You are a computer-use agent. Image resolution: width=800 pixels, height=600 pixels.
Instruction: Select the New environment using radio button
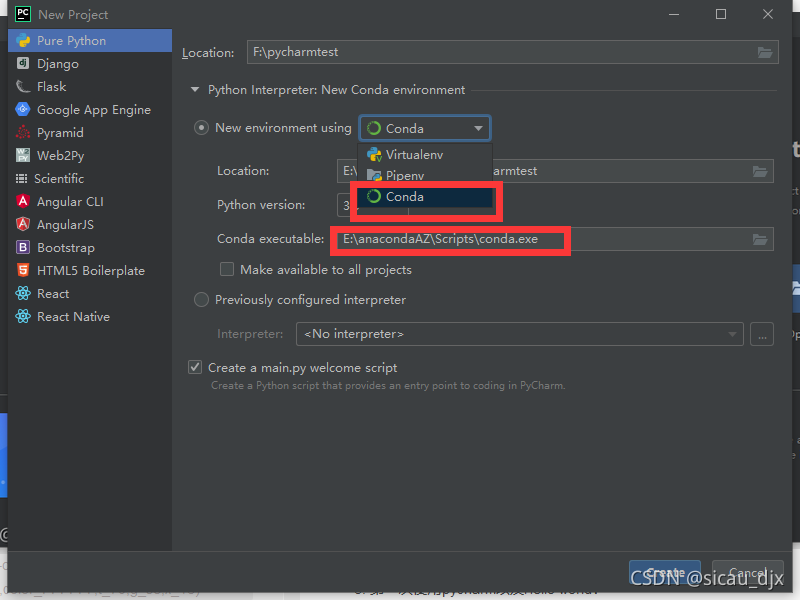201,128
